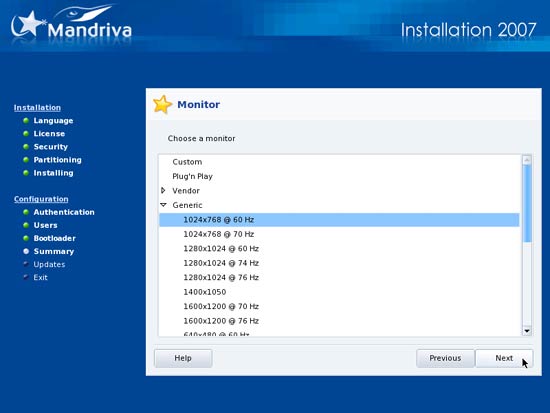The width and height of the screenshot is (550, 413).
Task: Choose 1280x1024 @ 76 Hz monitor
Action: tap(339, 277)
